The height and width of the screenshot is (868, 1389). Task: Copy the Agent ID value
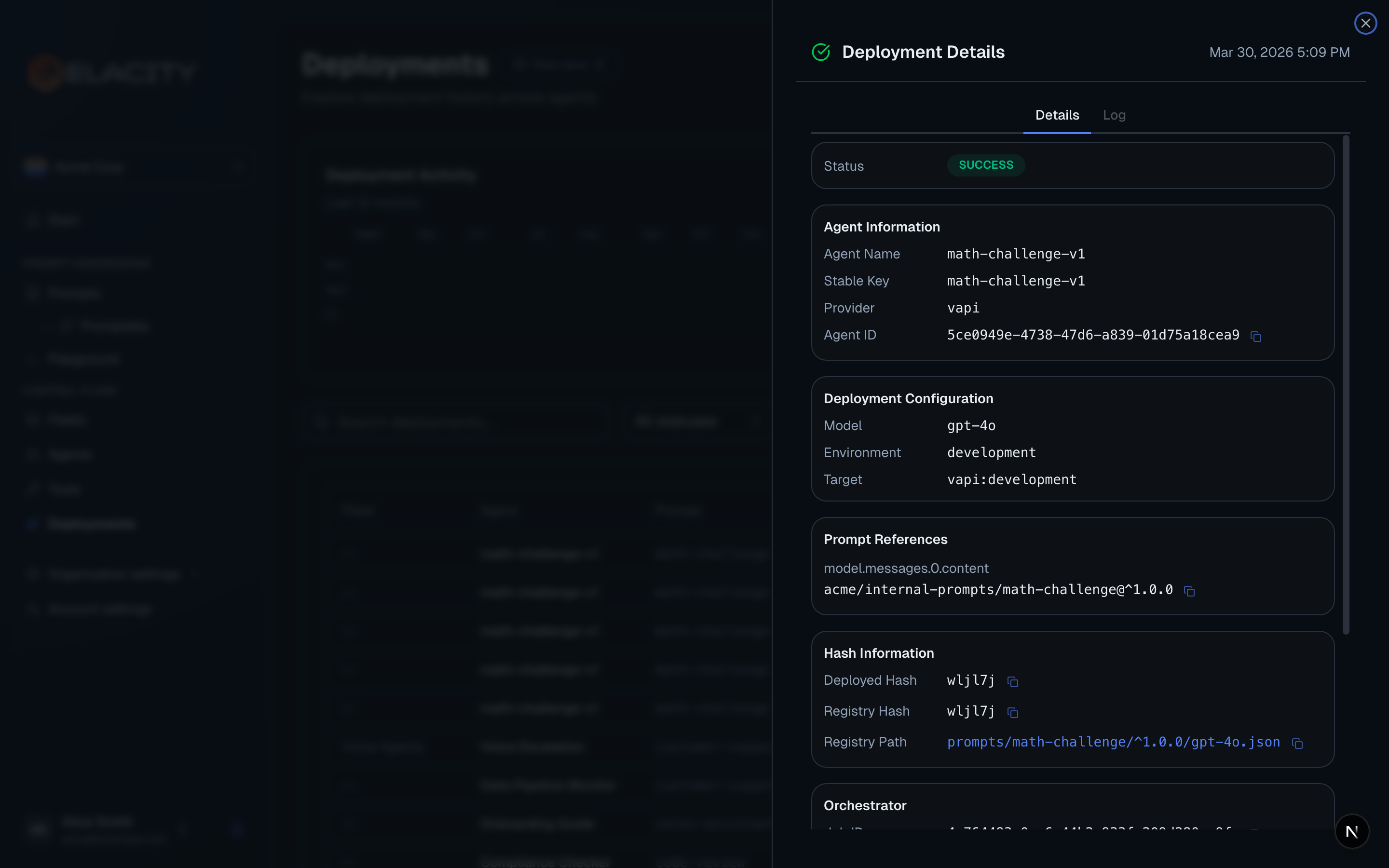click(1256, 337)
